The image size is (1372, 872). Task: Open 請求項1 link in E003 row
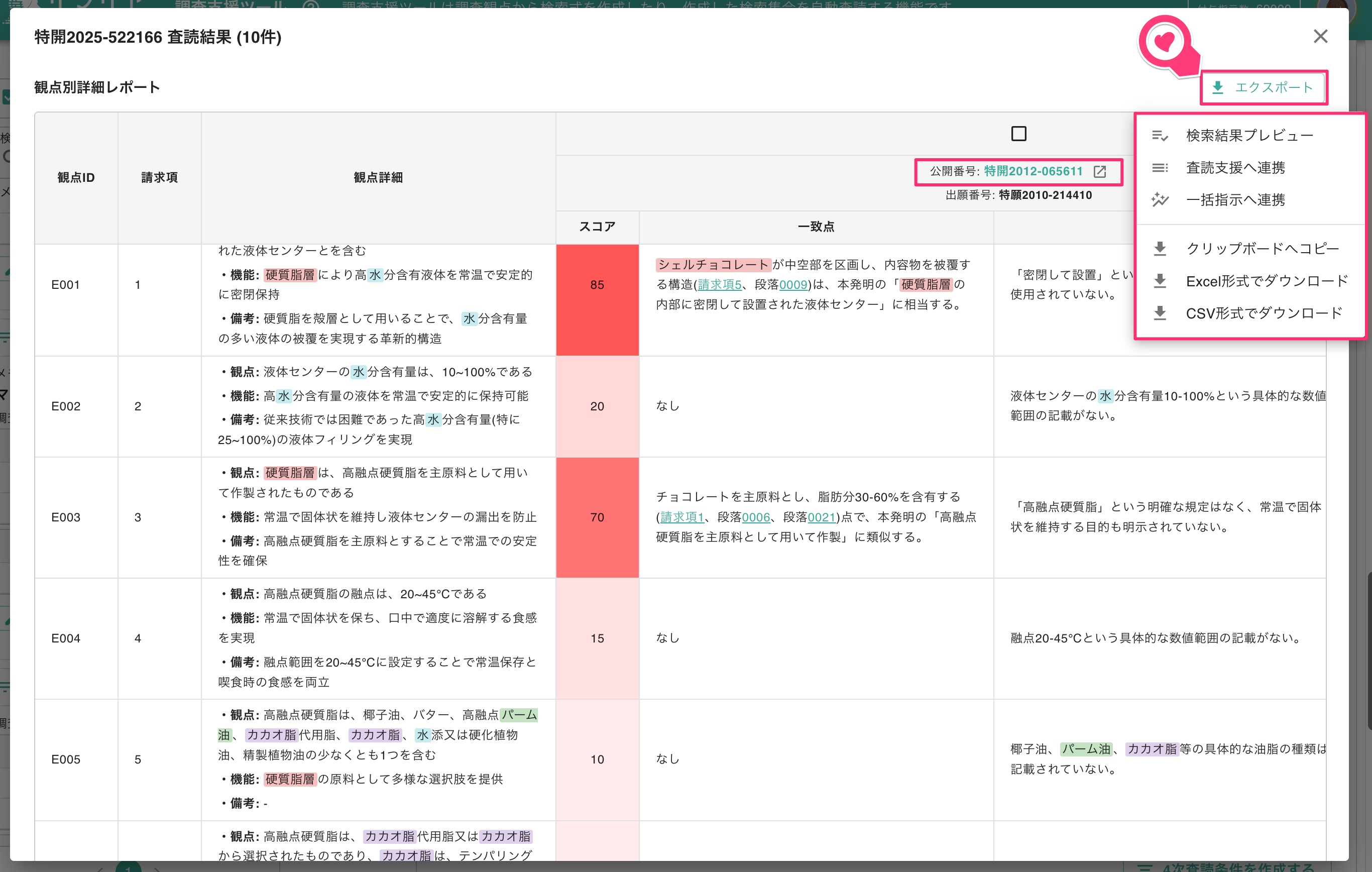pyautogui.click(x=682, y=517)
